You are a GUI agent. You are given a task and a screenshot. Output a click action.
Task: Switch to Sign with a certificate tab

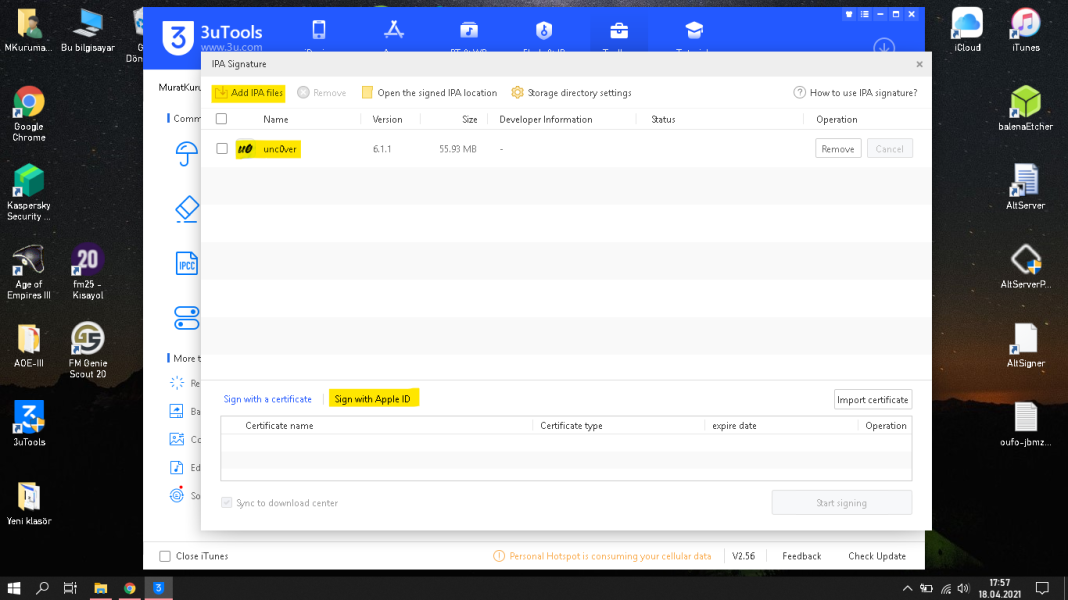pyautogui.click(x=267, y=399)
